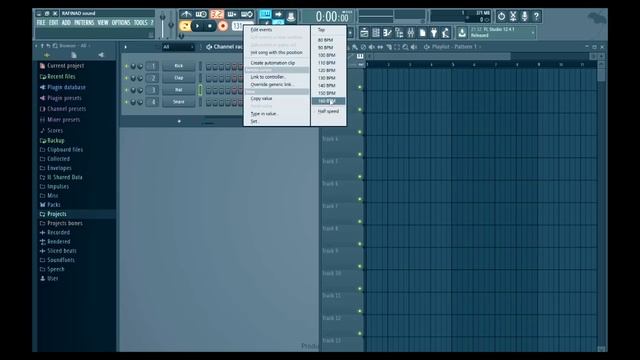640x360 pixels.
Task: Open the piano roll view icon
Action: pyautogui.click(x=387, y=33)
